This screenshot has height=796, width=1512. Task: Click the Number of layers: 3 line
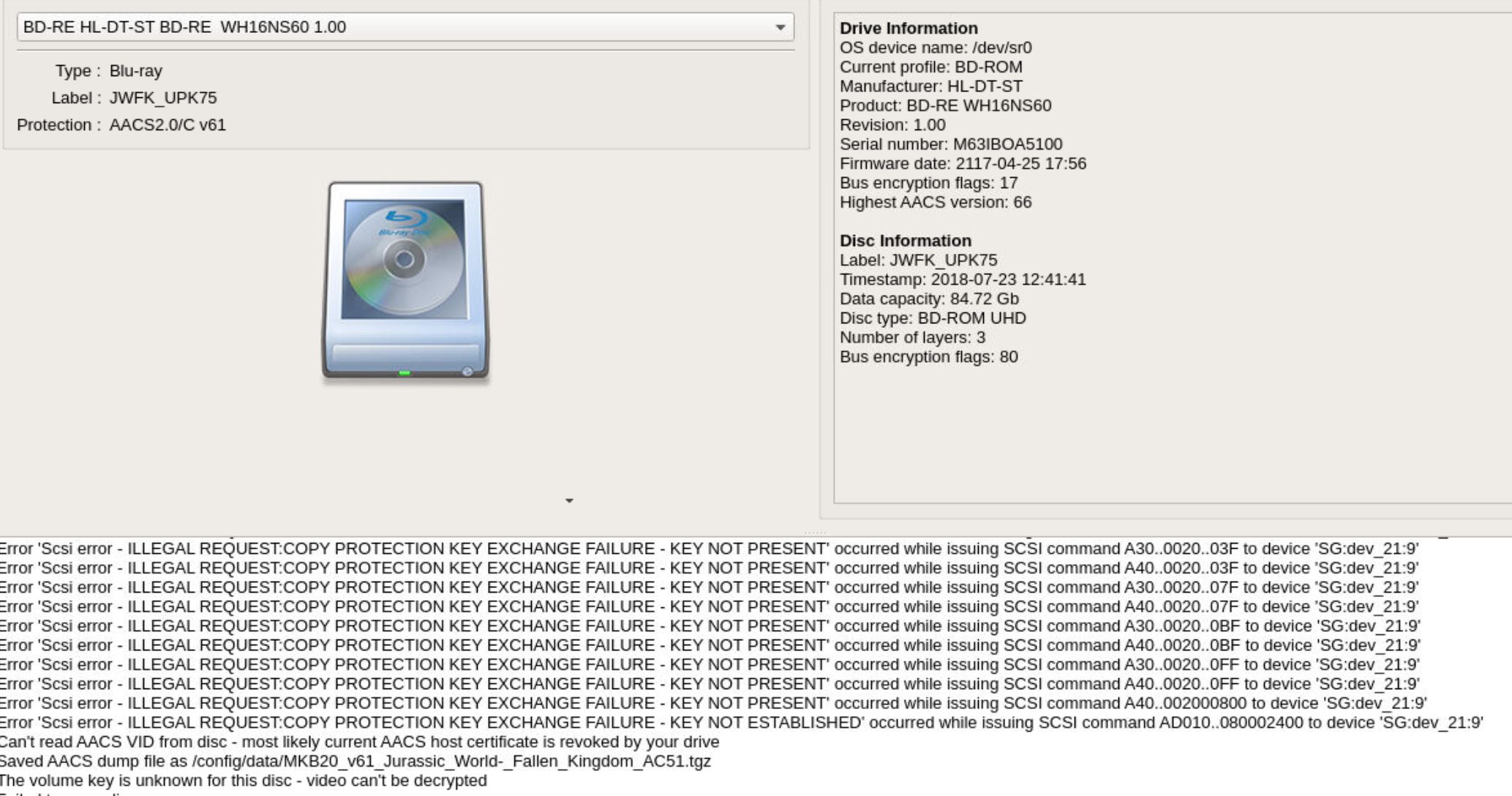[x=912, y=337]
